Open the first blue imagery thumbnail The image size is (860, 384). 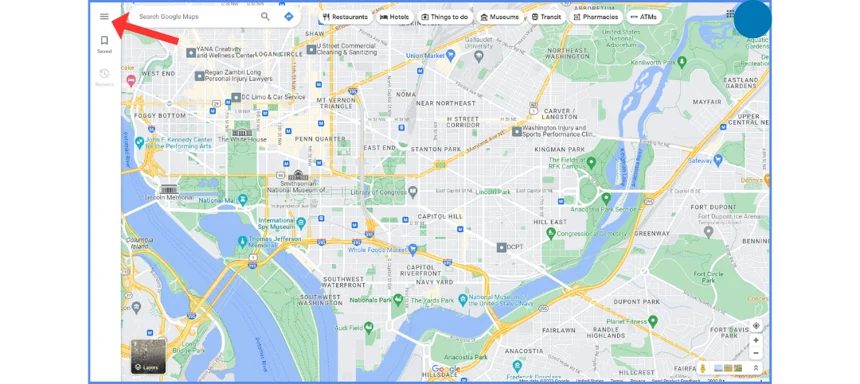click(718, 368)
